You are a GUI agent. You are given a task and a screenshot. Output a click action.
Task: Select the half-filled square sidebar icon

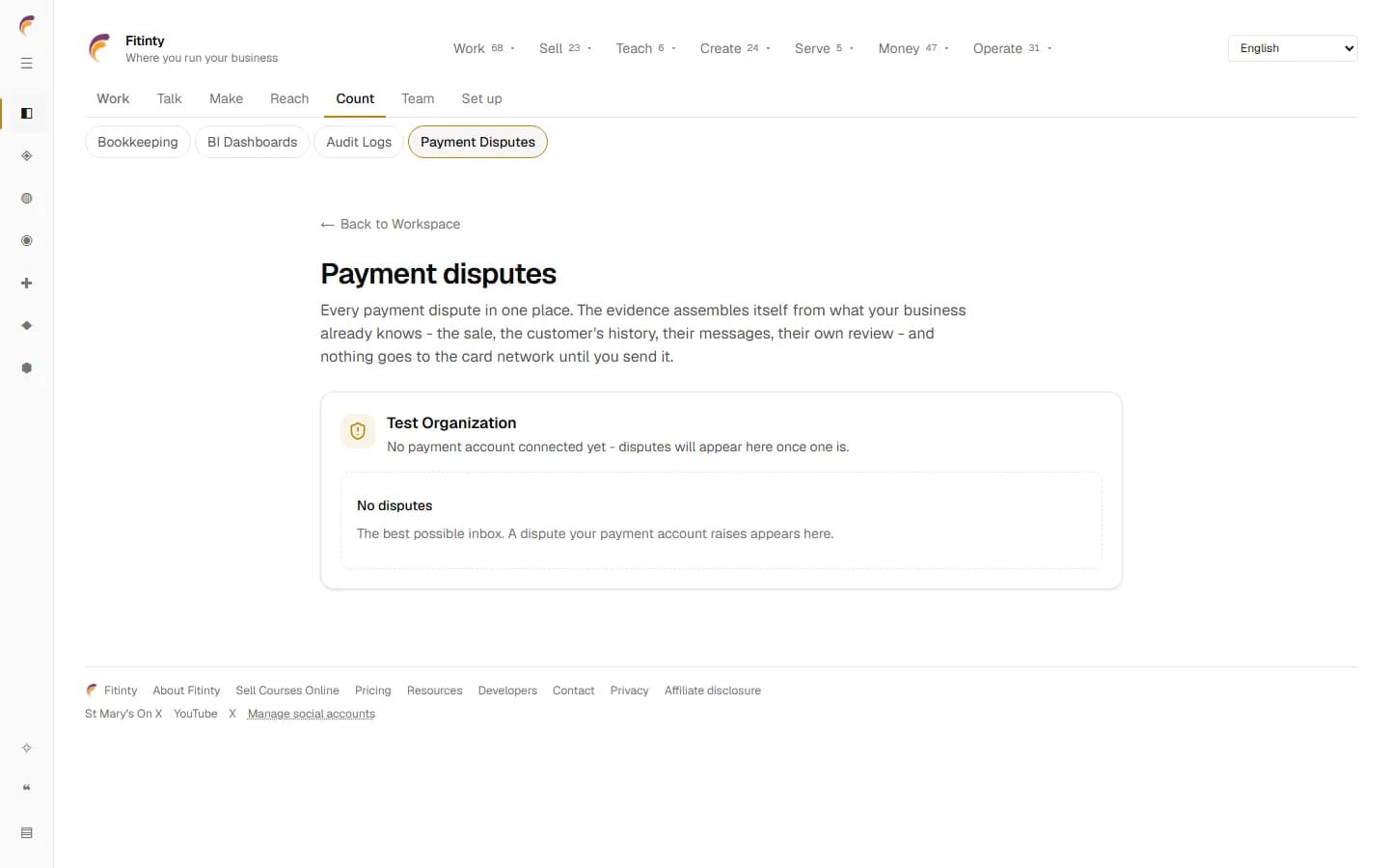point(27,114)
